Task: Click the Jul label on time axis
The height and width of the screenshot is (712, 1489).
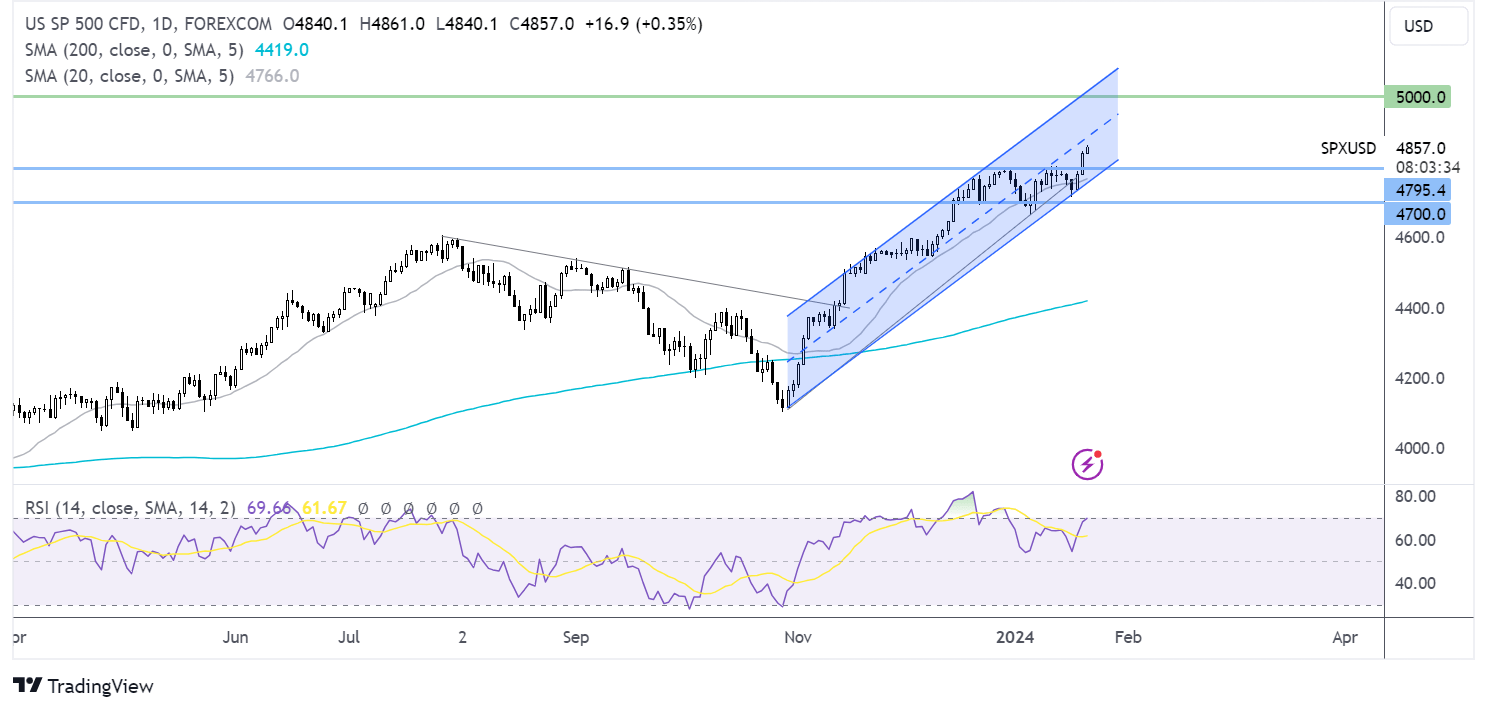Action: pos(349,636)
